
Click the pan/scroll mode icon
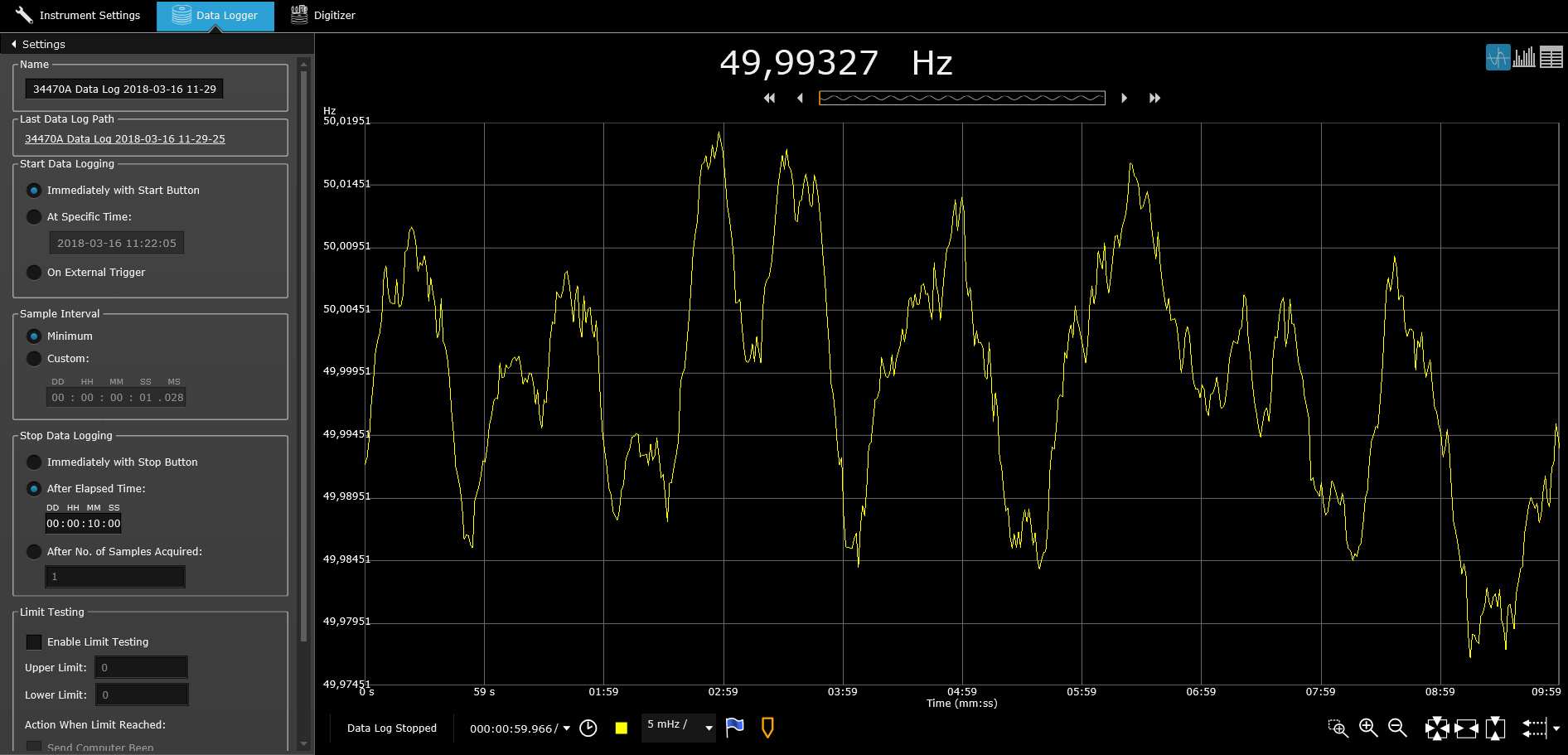click(1534, 728)
